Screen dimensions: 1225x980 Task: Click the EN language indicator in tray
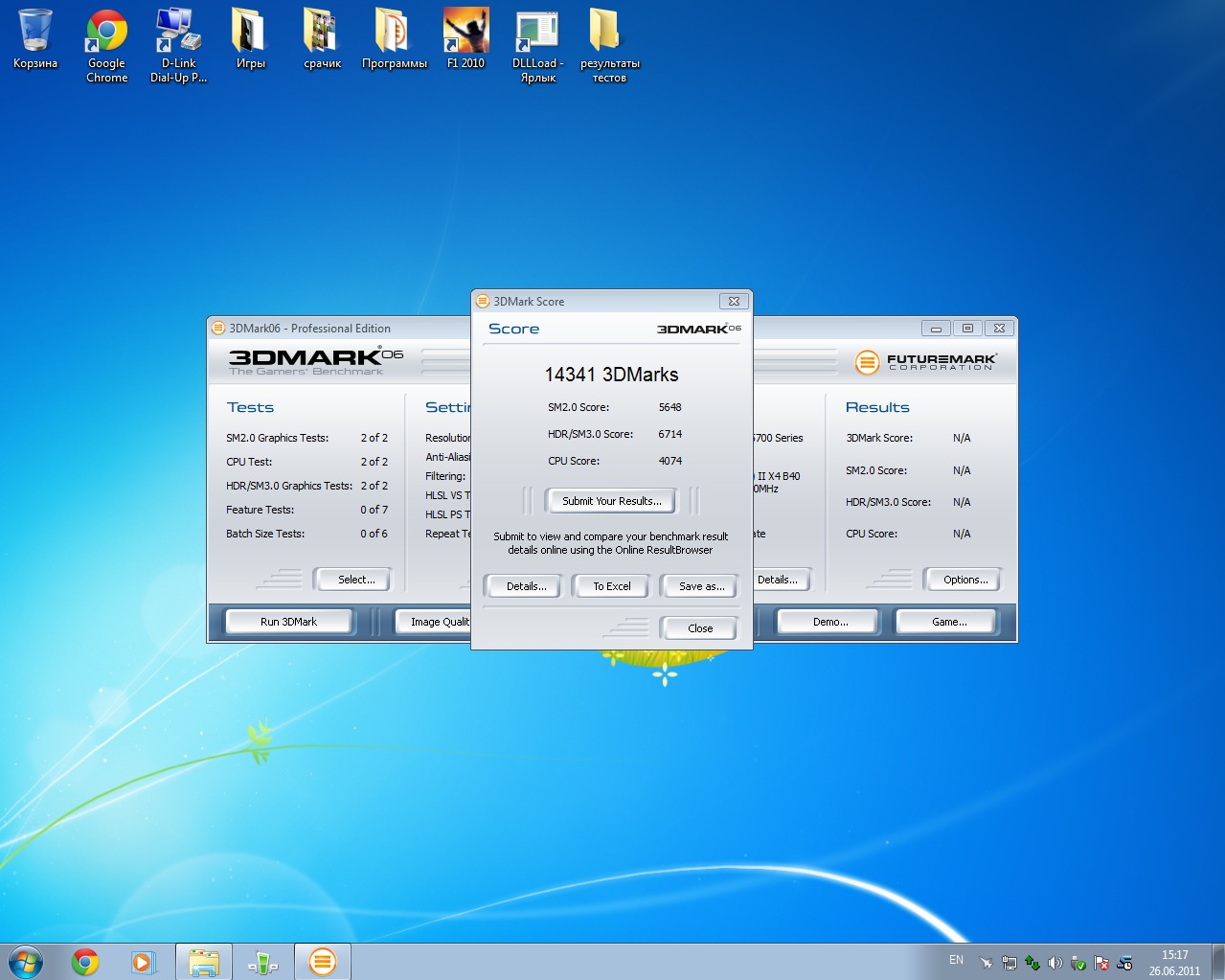pyautogui.click(x=956, y=960)
